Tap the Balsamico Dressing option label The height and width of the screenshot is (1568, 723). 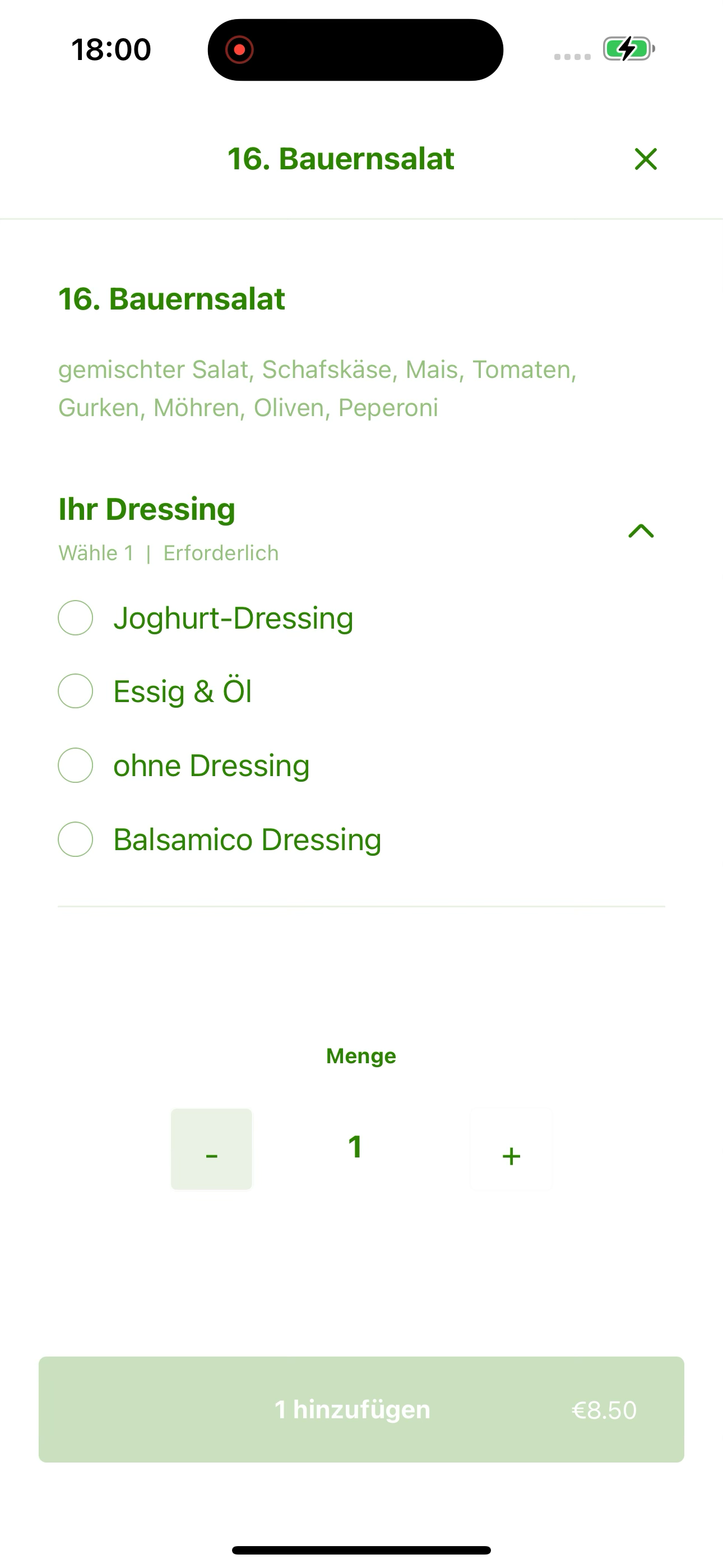pos(247,840)
